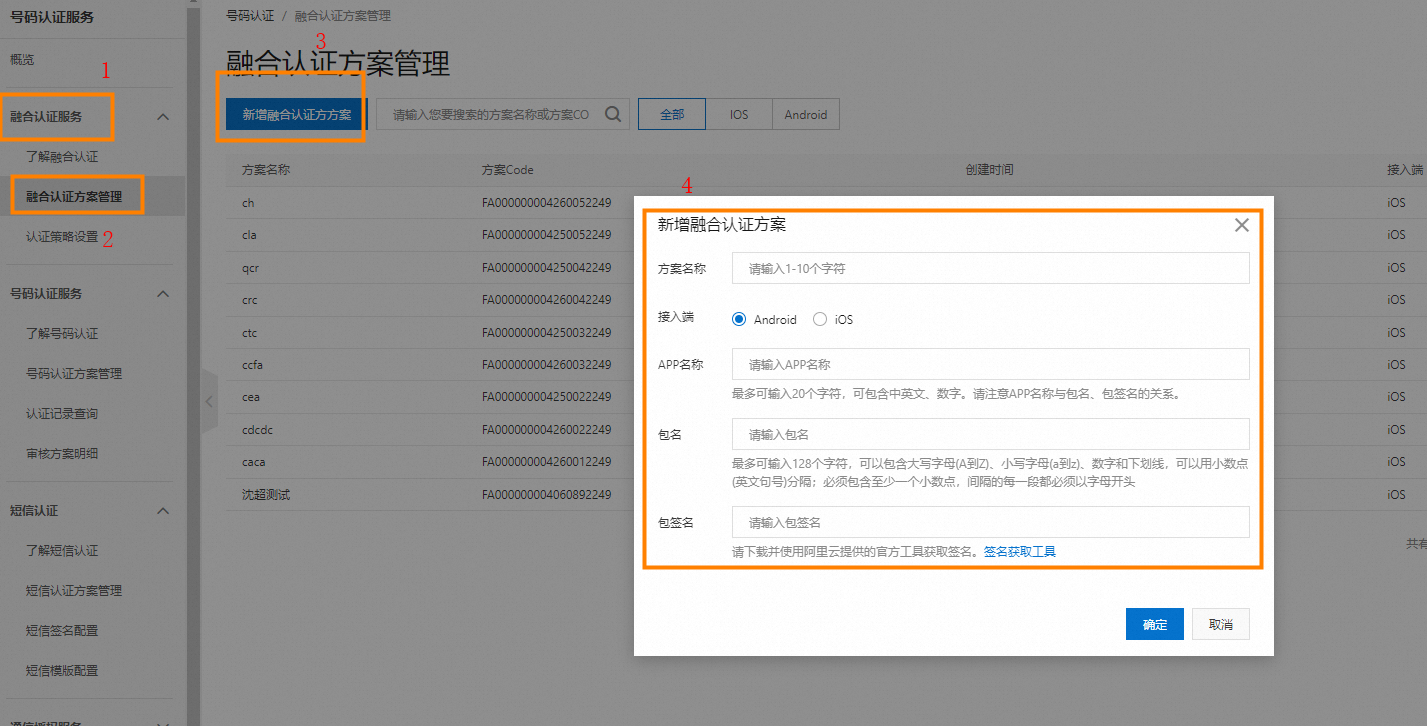Viewport: 1427px width, 726px height.
Task: Click code FA000000004260052249
Action: (546, 203)
